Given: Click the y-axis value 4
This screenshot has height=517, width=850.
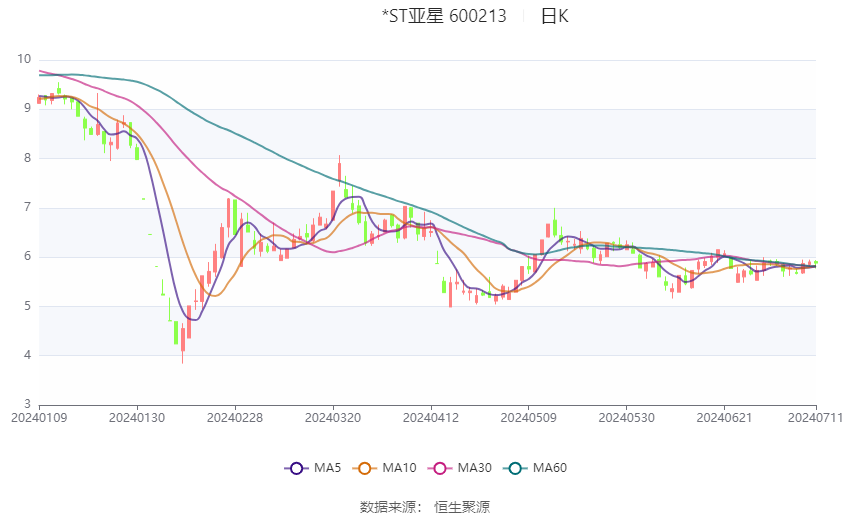Looking at the screenshot, I should 28,355.
